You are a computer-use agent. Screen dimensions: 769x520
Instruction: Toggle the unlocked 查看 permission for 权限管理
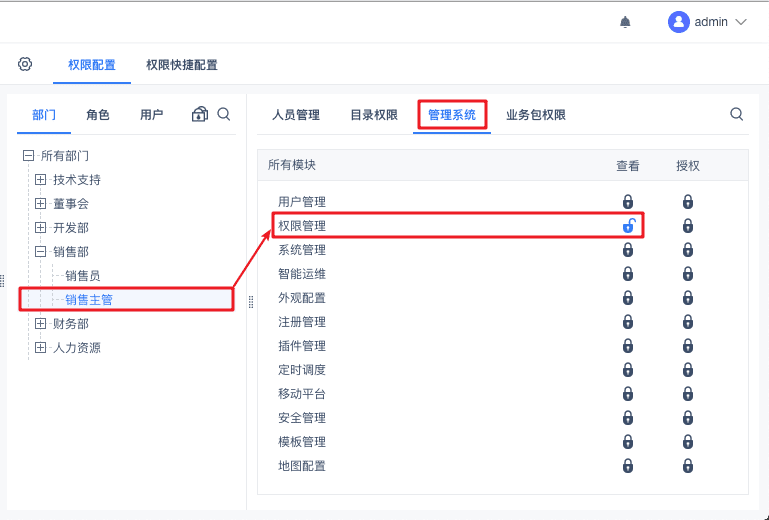[x=628, y=226]
